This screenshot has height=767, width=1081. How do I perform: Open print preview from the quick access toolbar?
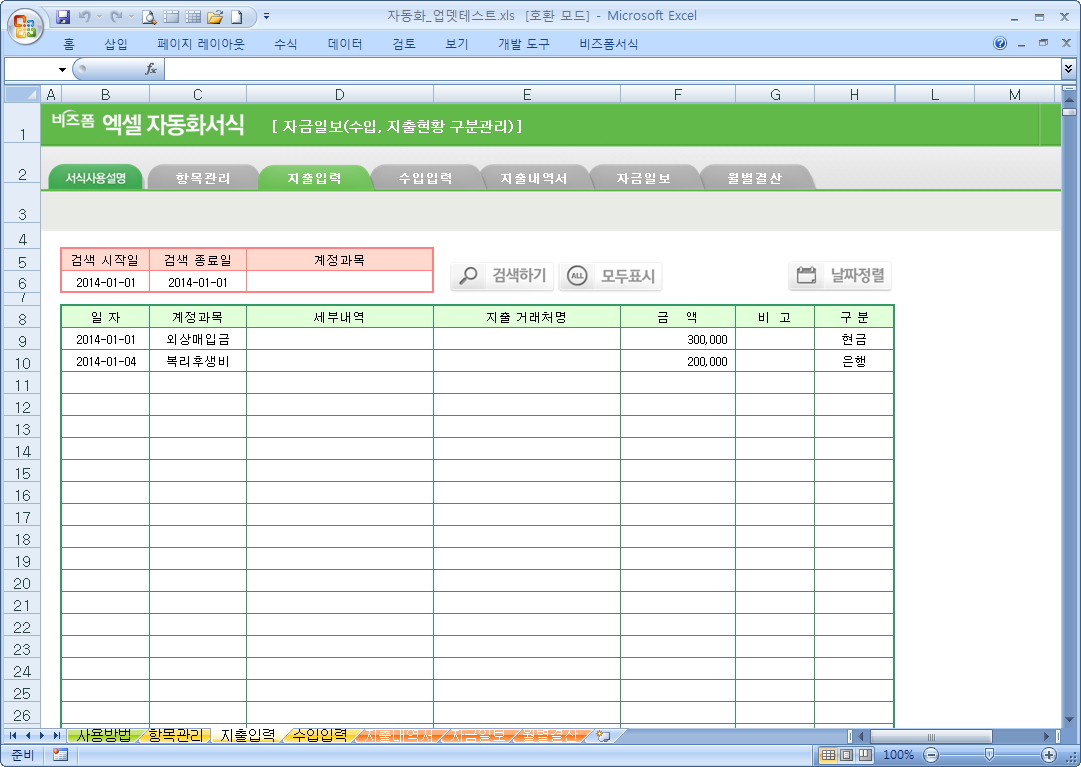[x=149, y=16]
